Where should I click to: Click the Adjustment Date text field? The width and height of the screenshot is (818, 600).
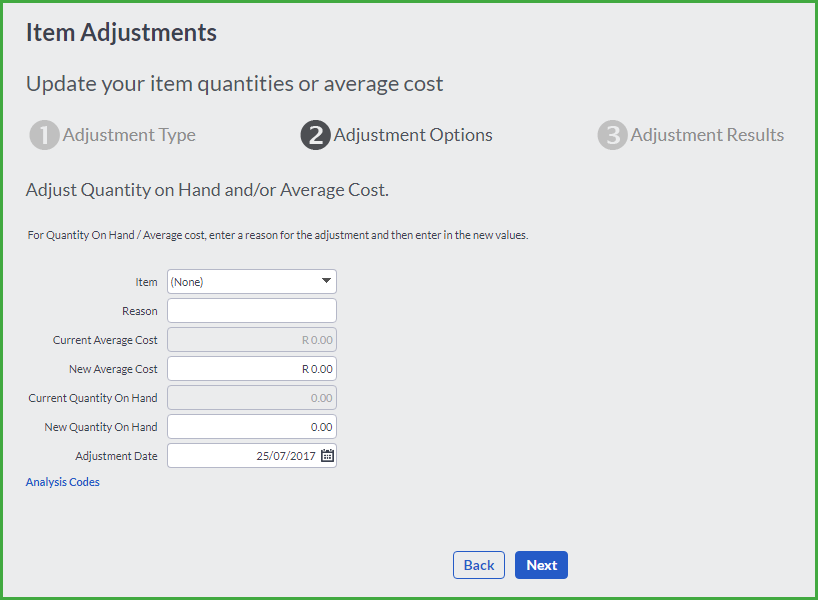(243, 456)
